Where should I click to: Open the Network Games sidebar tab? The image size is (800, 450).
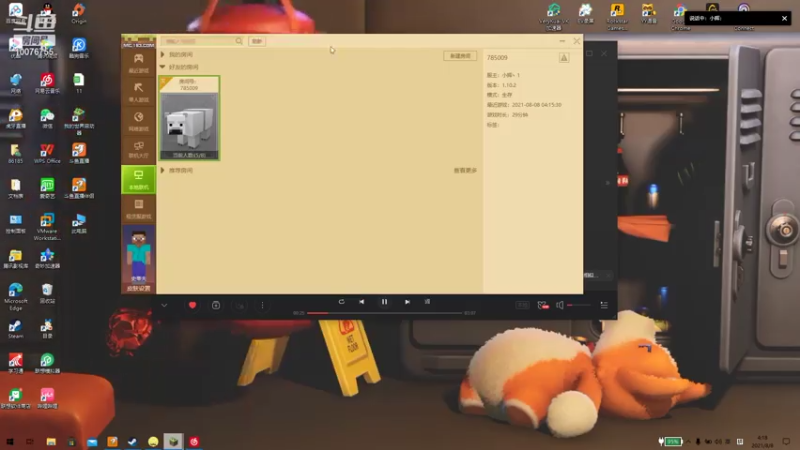[x=138, y=121]
